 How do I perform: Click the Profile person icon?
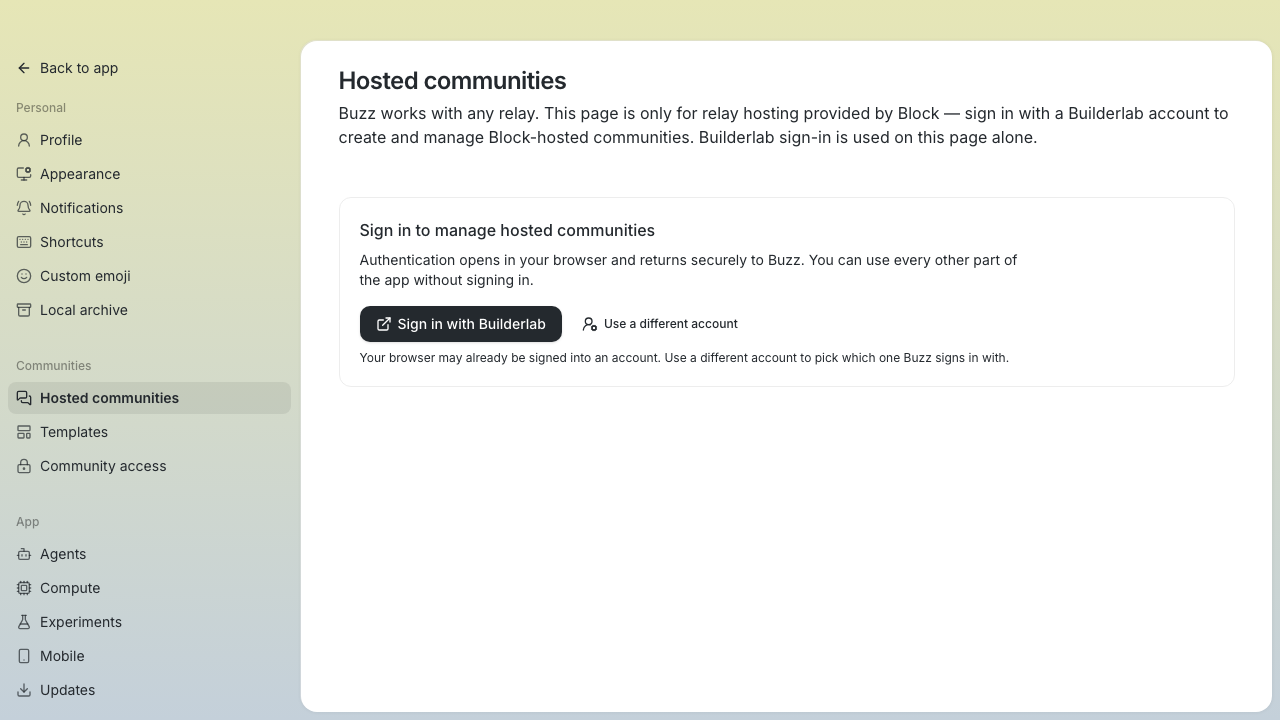click(24, 140)
